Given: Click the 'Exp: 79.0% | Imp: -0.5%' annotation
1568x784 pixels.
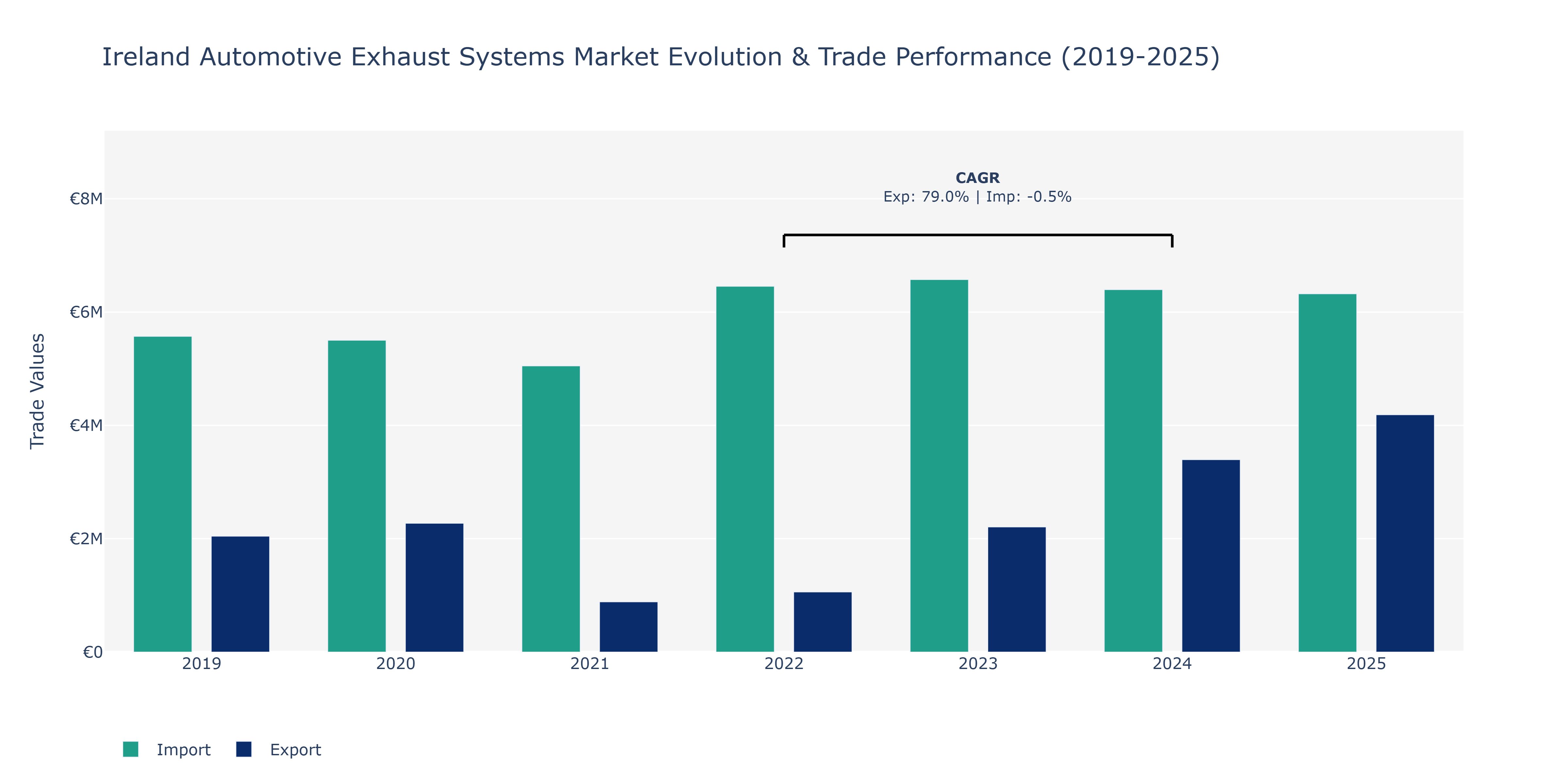Looking at the screenshot, I should coord(978,197).
